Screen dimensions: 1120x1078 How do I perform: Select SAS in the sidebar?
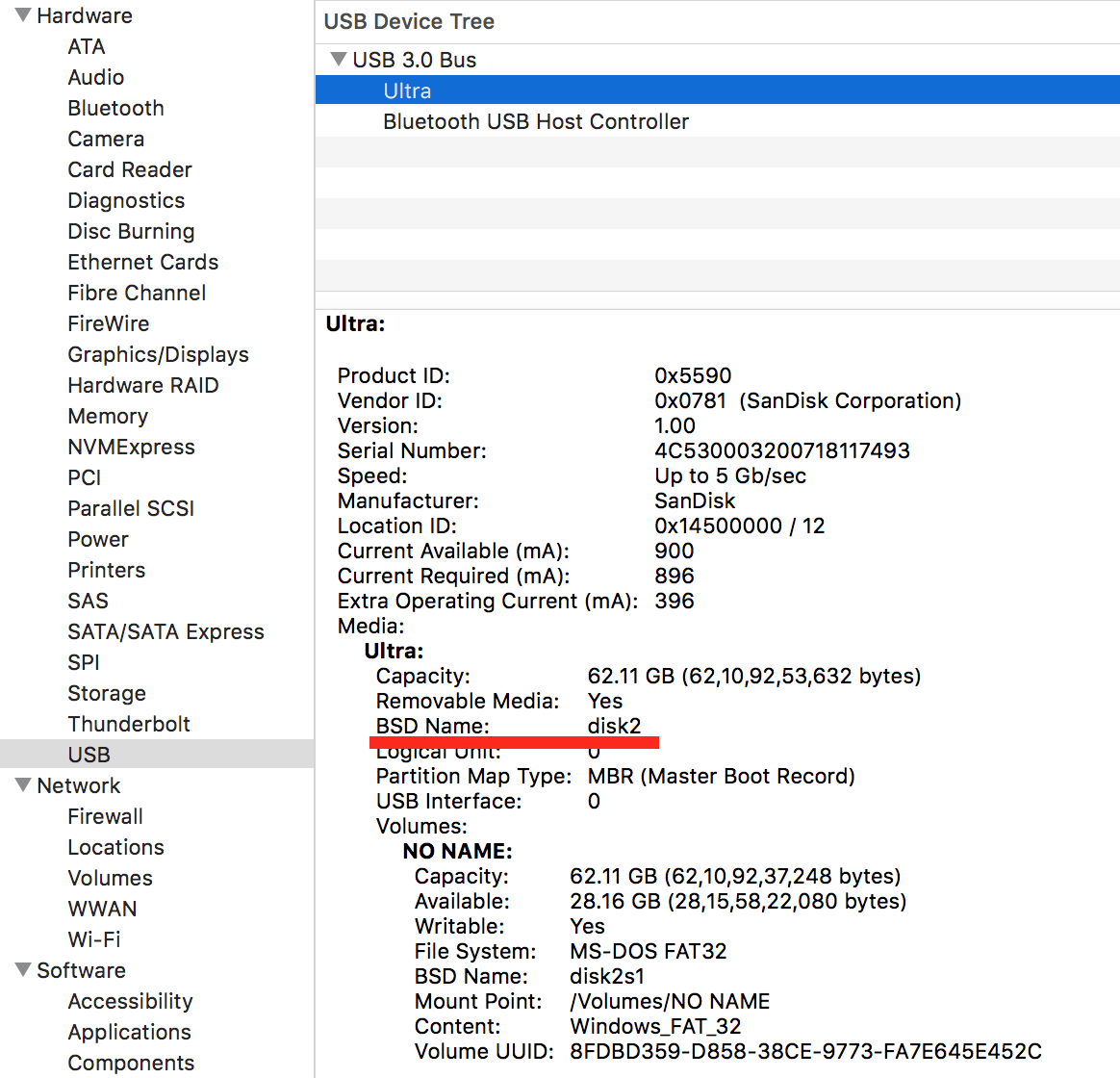[88, 600]
